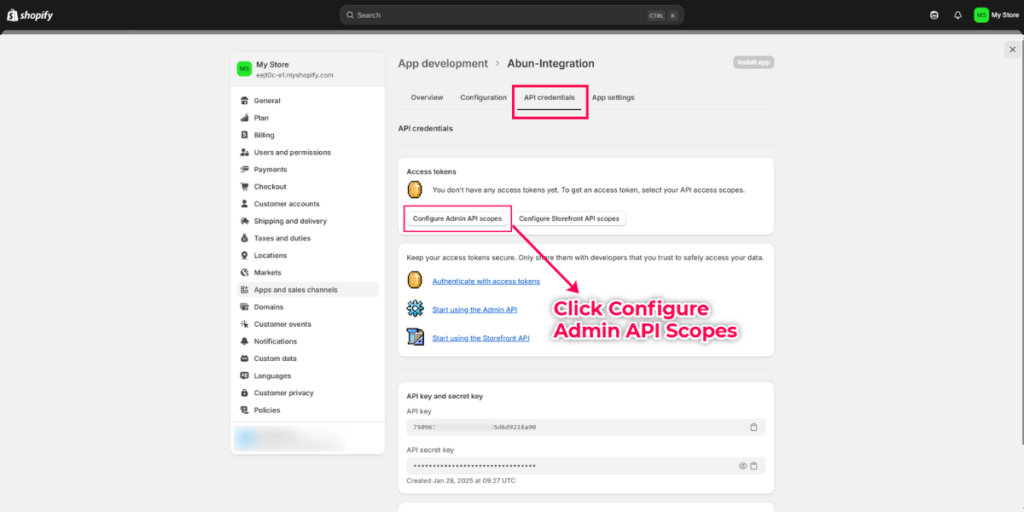Switch to the App settings tab

click(613, 97)
